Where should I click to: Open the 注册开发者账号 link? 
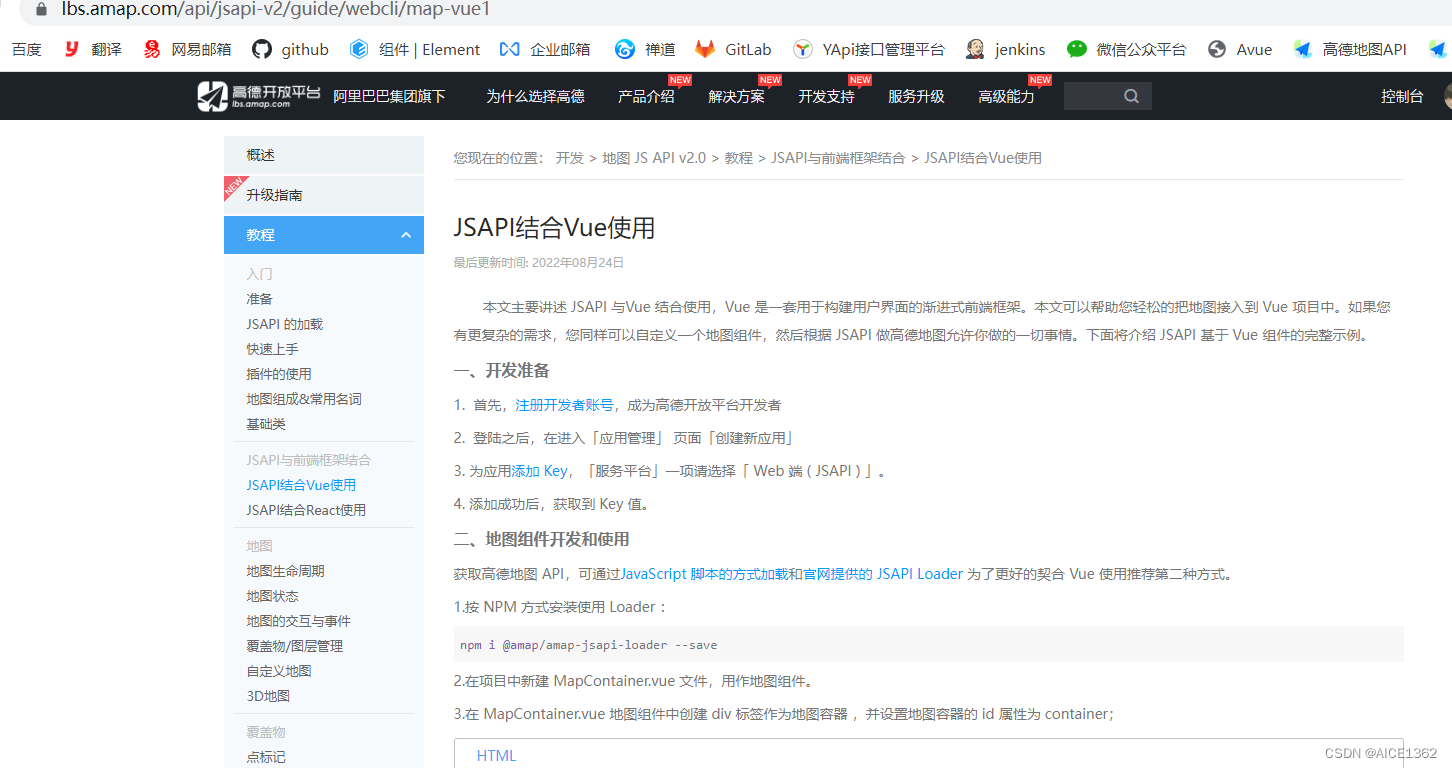click(564, 405)
